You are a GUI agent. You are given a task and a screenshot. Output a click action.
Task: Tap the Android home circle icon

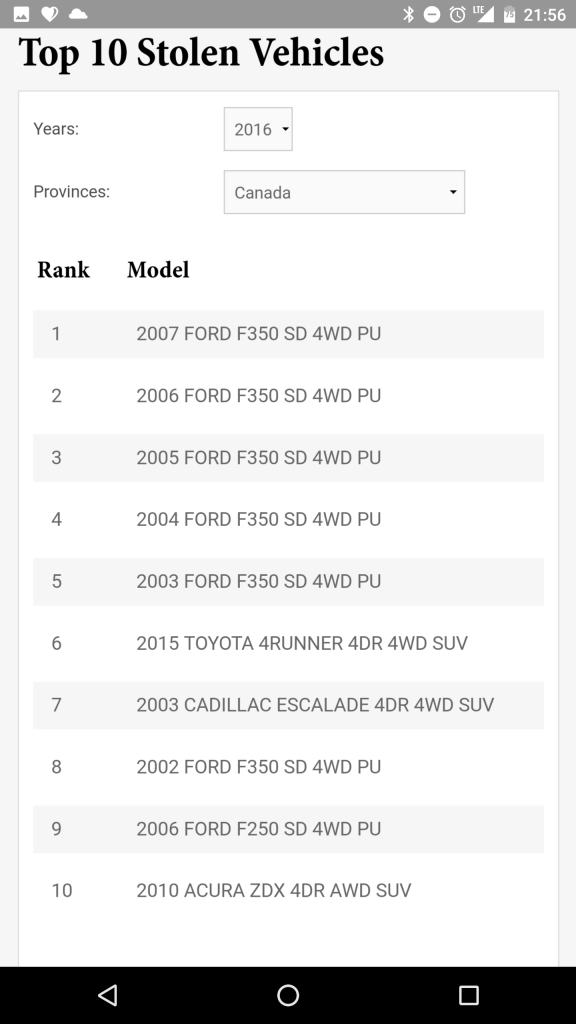click(288, 995)
